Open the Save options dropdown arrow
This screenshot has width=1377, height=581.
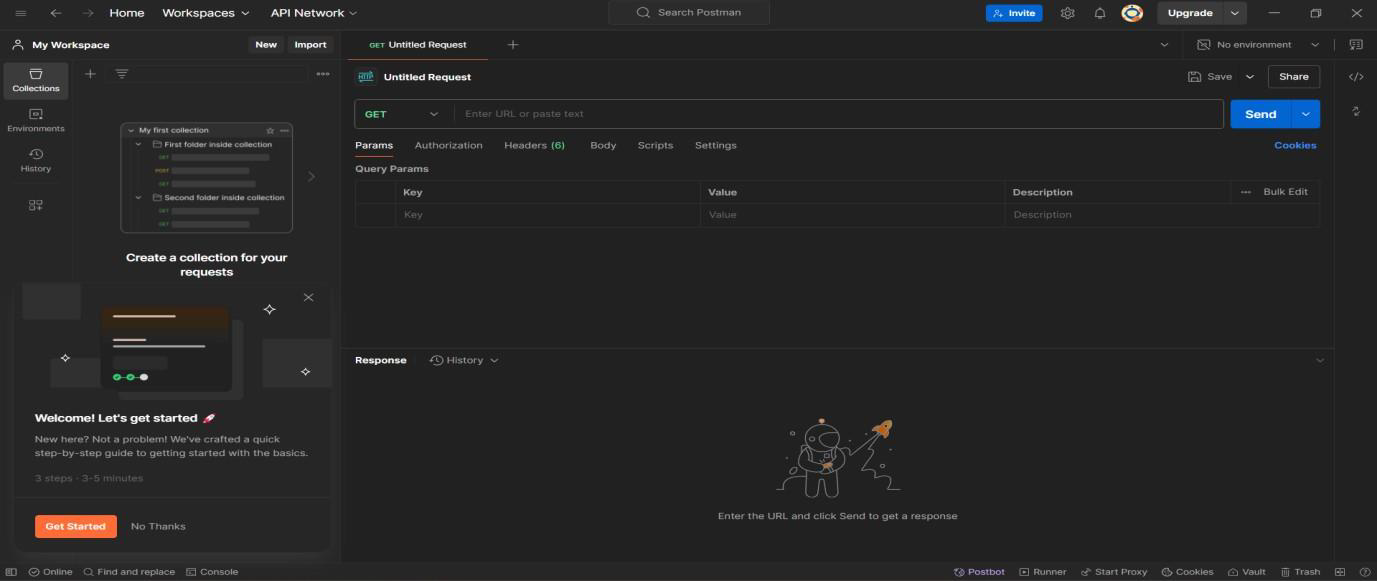point(1250,77)
